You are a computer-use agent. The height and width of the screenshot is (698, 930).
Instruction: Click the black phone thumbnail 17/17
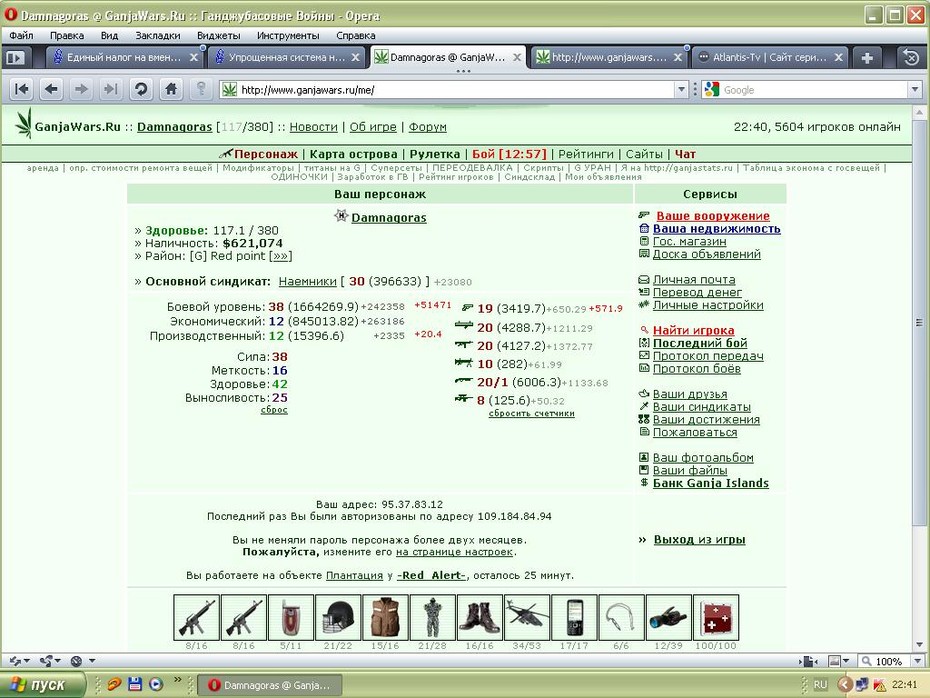(x=574, y=617)
